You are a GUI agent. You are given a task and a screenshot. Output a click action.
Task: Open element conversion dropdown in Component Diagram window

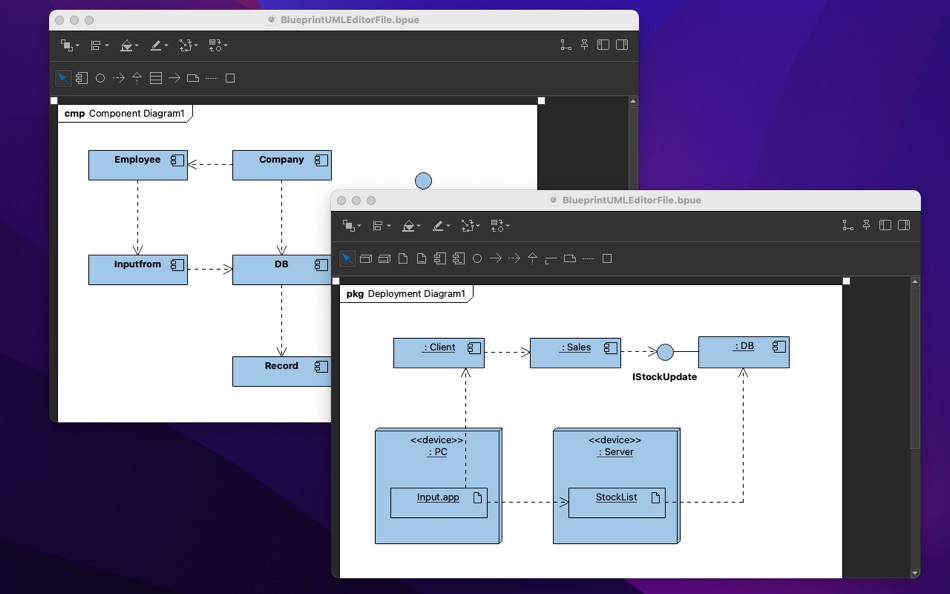pyautogui.click(x=218, y=45)
